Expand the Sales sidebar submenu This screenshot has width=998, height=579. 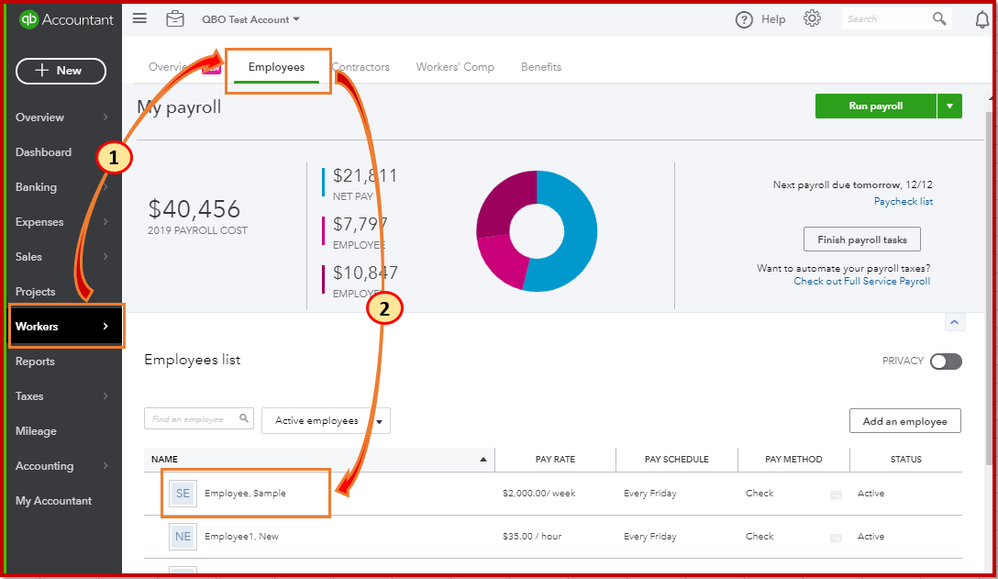point(106,256)
